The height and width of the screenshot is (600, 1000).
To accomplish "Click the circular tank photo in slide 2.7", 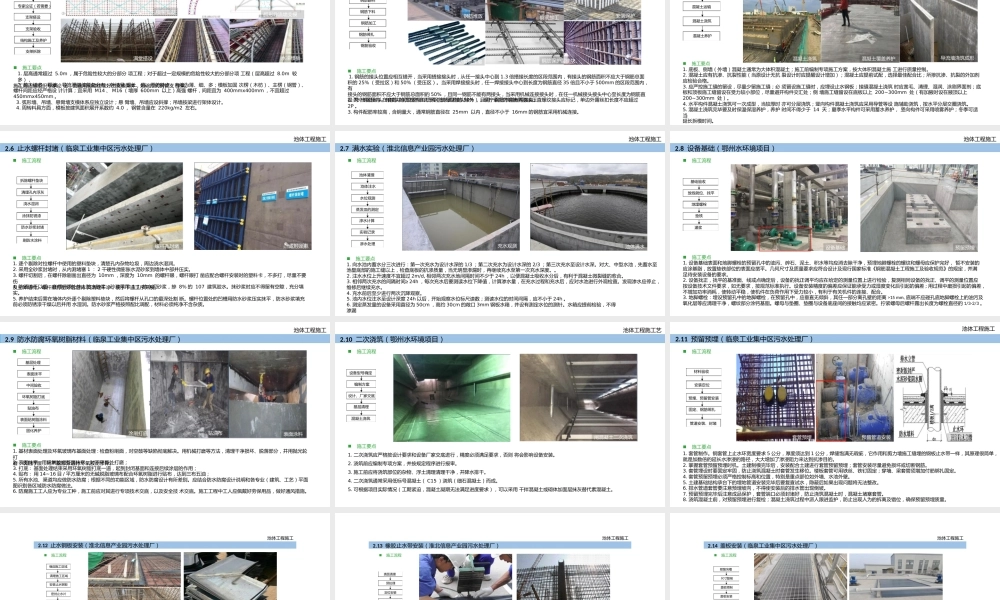I will tap(589, 207).
